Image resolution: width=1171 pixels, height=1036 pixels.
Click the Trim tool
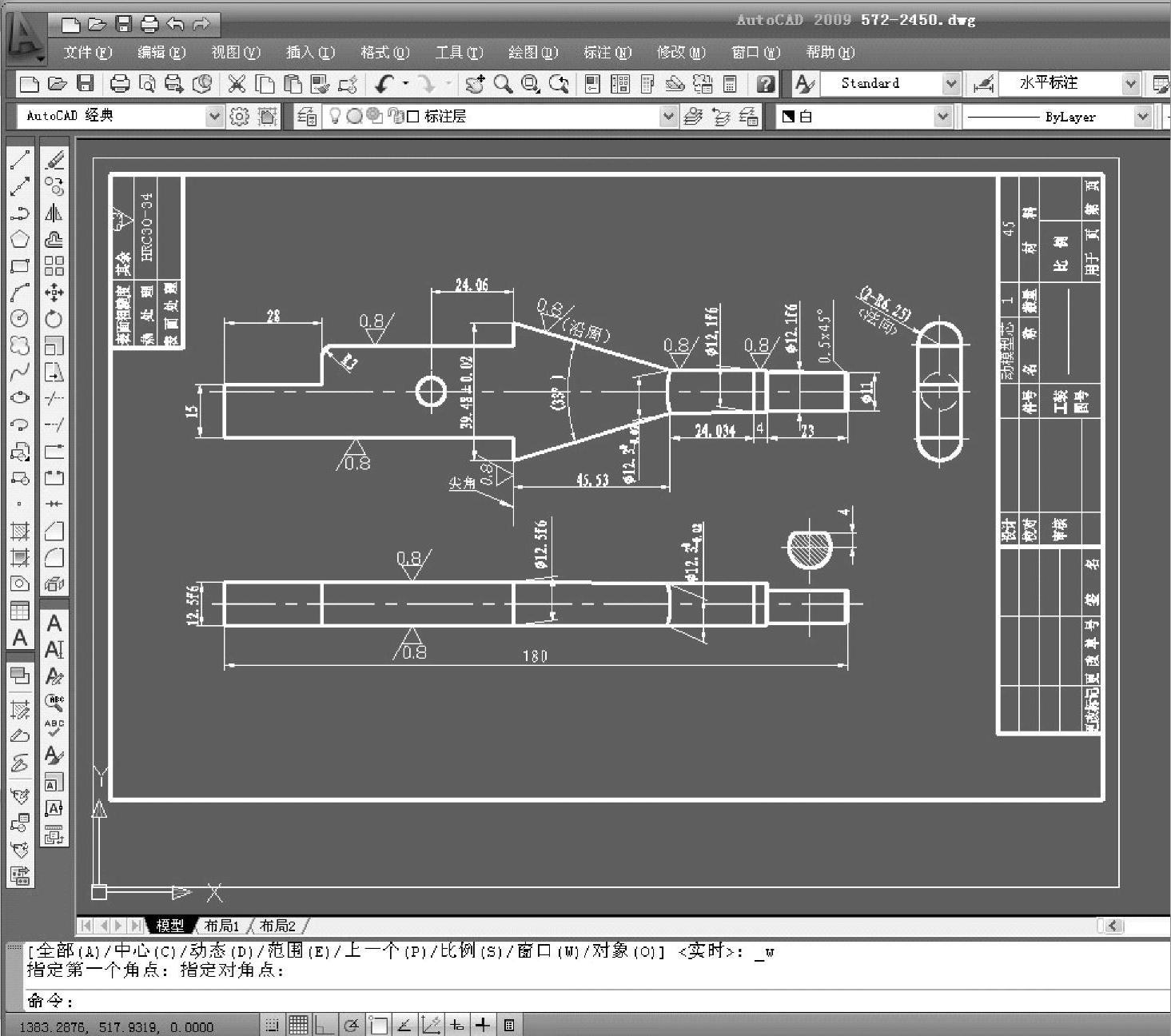(x=54, y=398)
